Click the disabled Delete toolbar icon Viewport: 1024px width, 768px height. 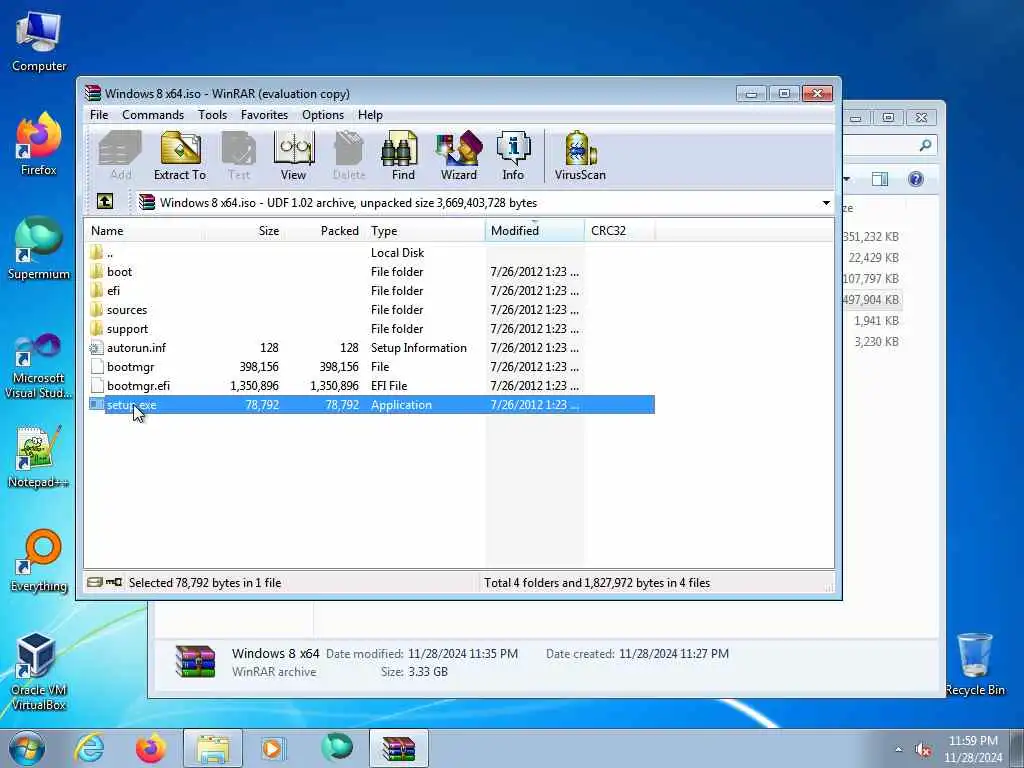pyautogui.click(x=349, y=155)
